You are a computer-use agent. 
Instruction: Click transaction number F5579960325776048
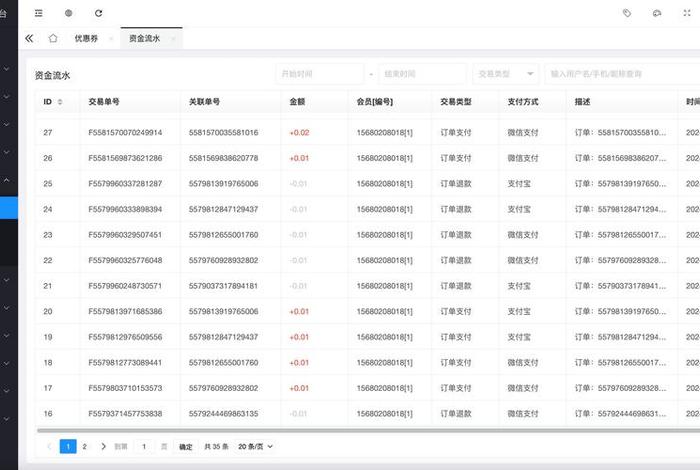pos(125,260)
